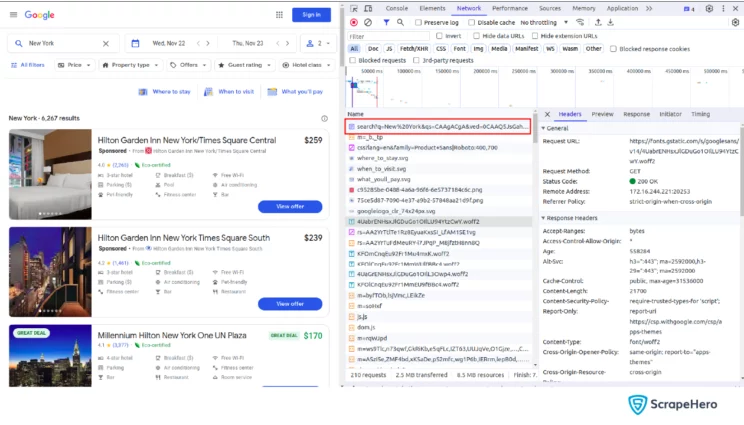Open the check-in calendar icon
This screenshot has height=425, width=744.
[135, 43]
